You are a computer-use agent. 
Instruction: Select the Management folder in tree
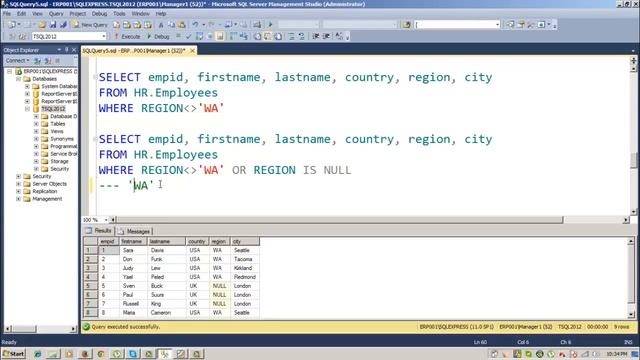(47, 199)
